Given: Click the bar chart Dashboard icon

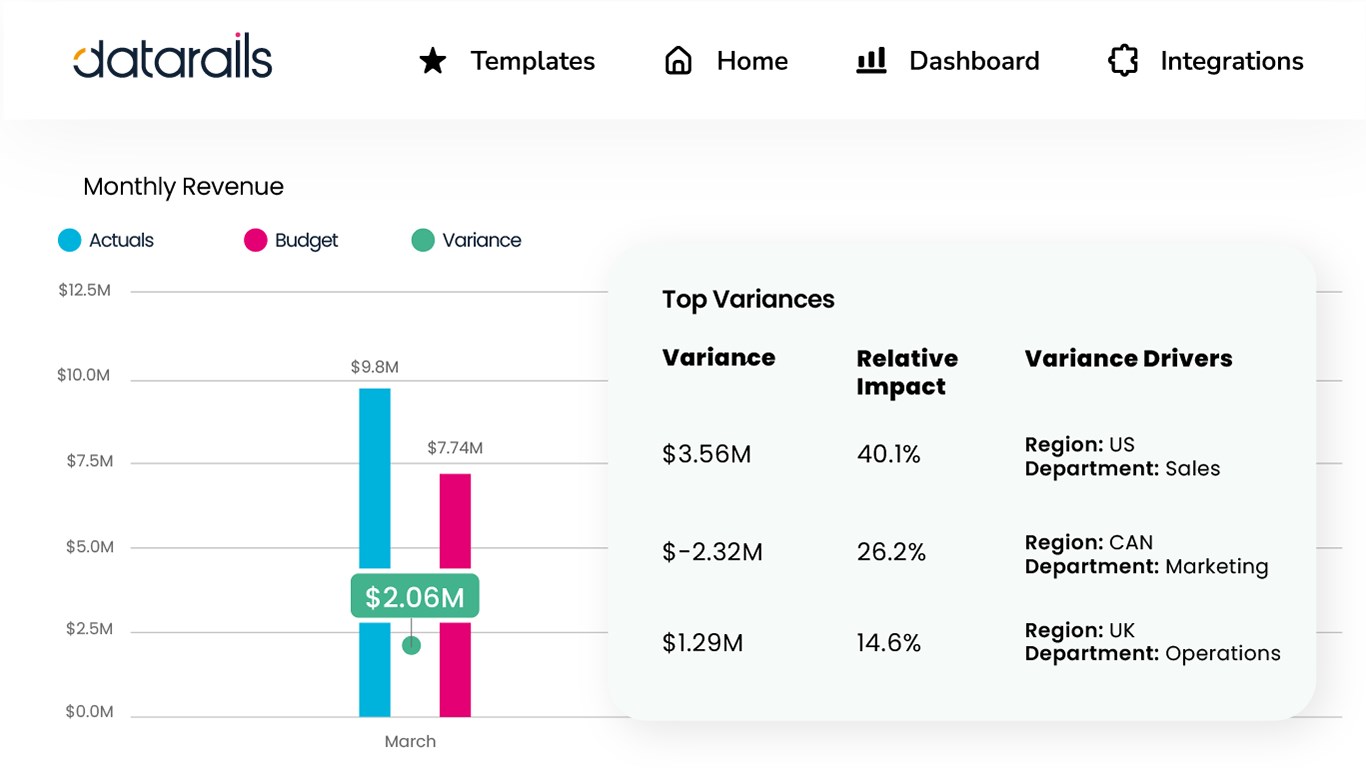Looking at the screenshot, I should (x=871, y=61).
